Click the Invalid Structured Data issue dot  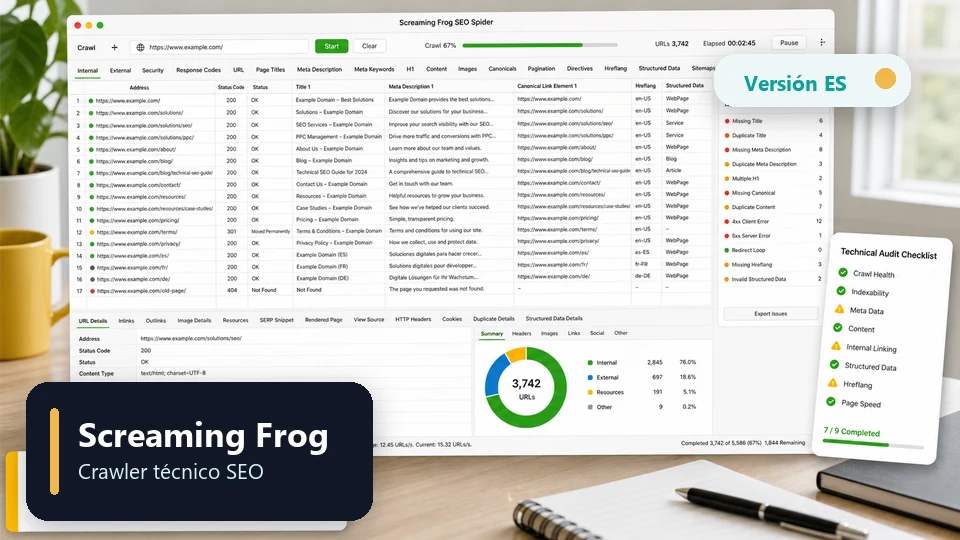coord(727,279)
